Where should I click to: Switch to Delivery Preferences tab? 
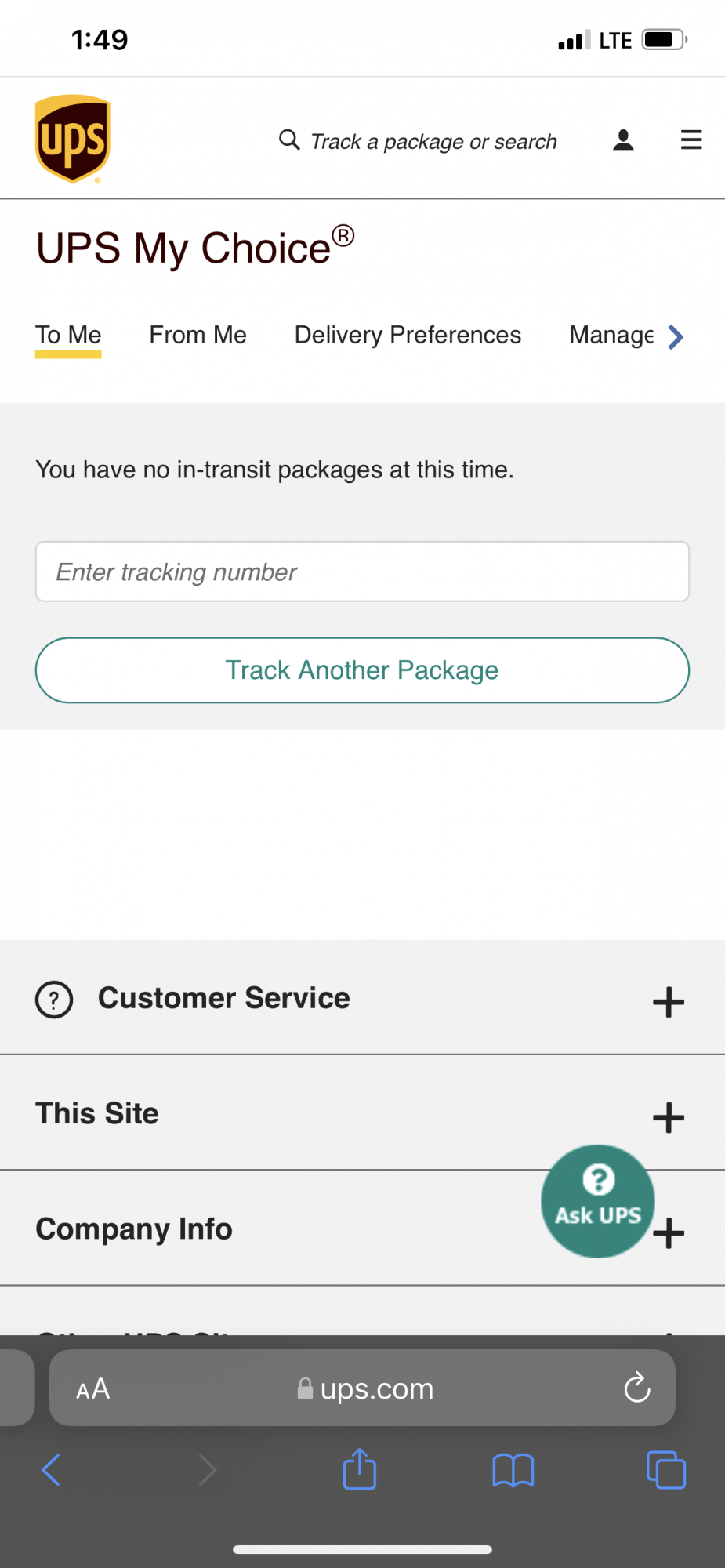click(x=408, y=335)
